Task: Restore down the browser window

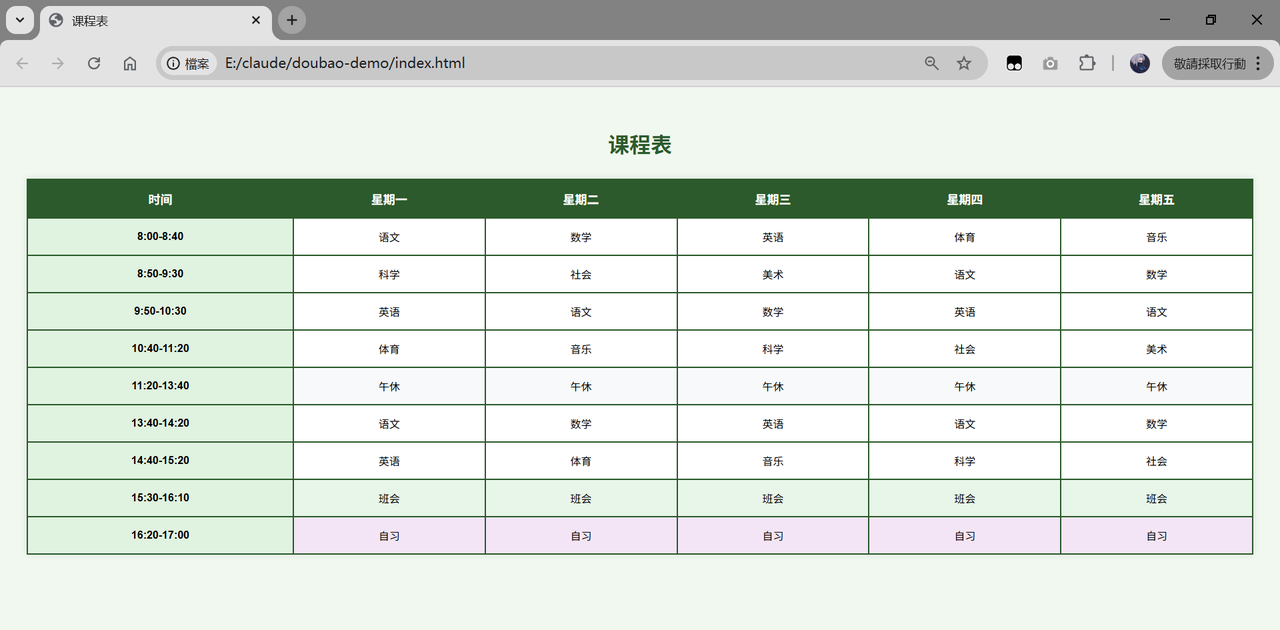Action: point(1211,20)
